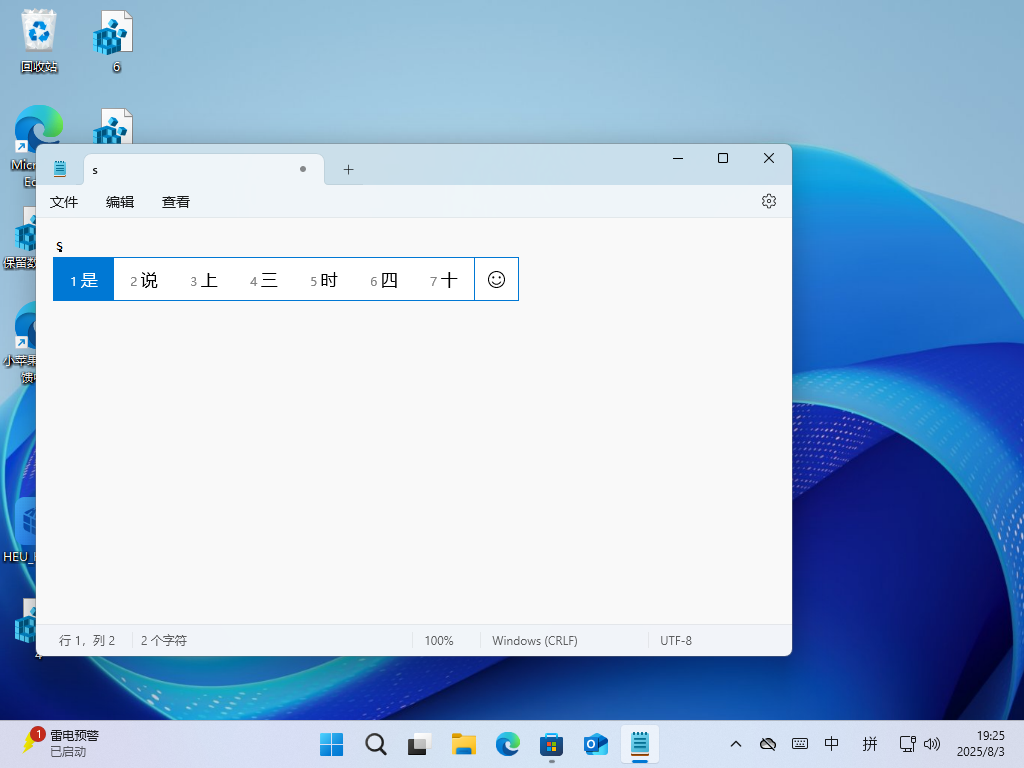Maximize the Notepad window
The height and width of the screenshot is (768, 1024).
[723, 158]
